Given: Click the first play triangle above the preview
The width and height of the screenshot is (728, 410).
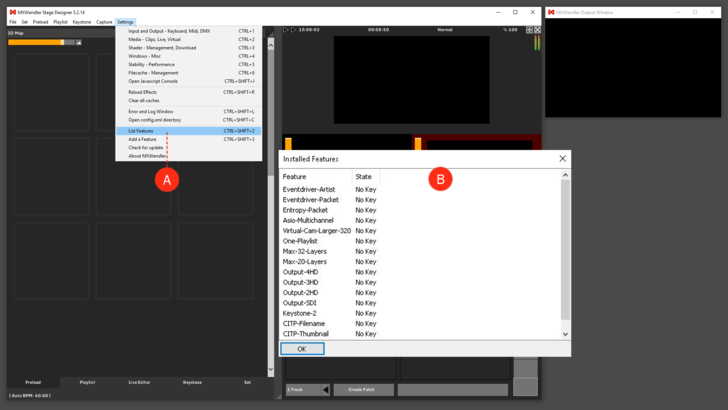Looking at the screenshot, I should pos(286,30).
